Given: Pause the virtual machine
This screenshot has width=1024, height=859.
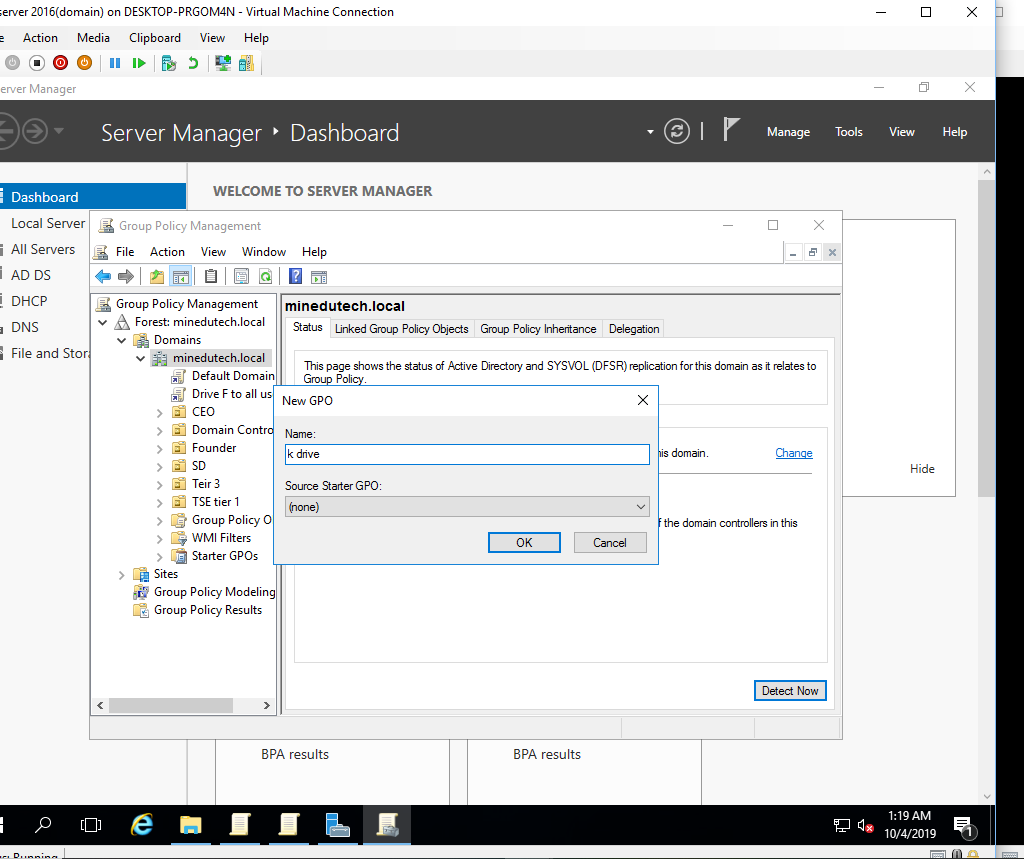Looking at the screenshot, I should point(115,63).
